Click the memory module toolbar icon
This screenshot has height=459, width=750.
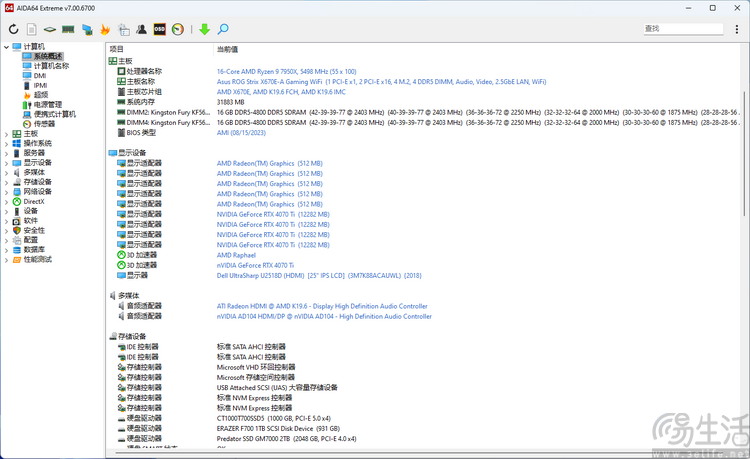[x=68, y=30]
